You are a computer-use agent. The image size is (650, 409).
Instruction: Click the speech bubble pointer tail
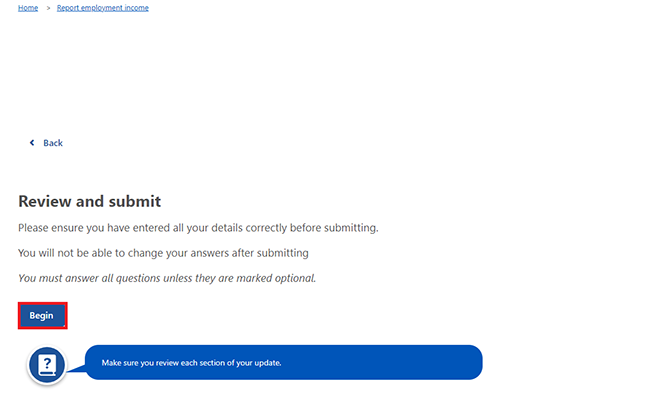pyautogui.click(x=76, y=368)
